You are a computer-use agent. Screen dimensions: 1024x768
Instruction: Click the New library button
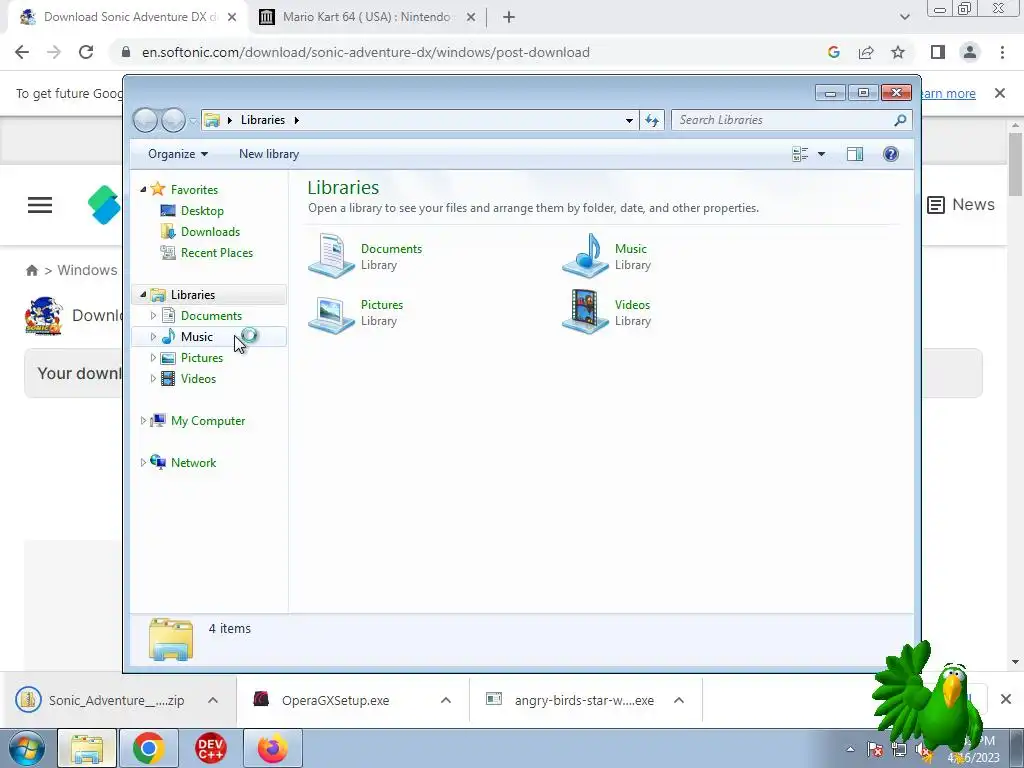269,154
